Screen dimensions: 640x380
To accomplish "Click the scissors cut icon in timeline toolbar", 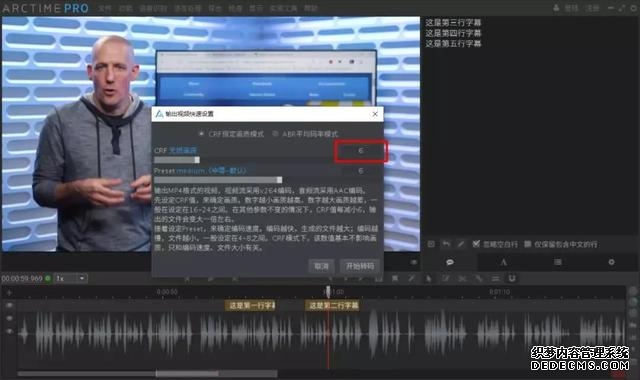I will click(x=462, y=278).
